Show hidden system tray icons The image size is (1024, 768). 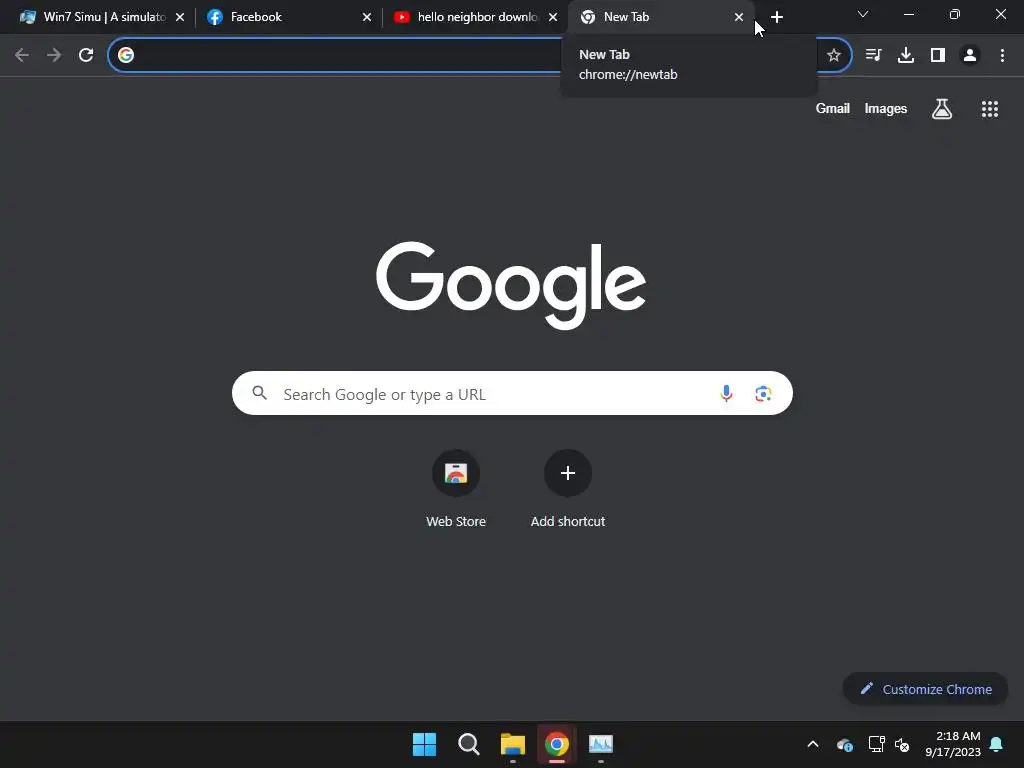(x=813, y=744)
